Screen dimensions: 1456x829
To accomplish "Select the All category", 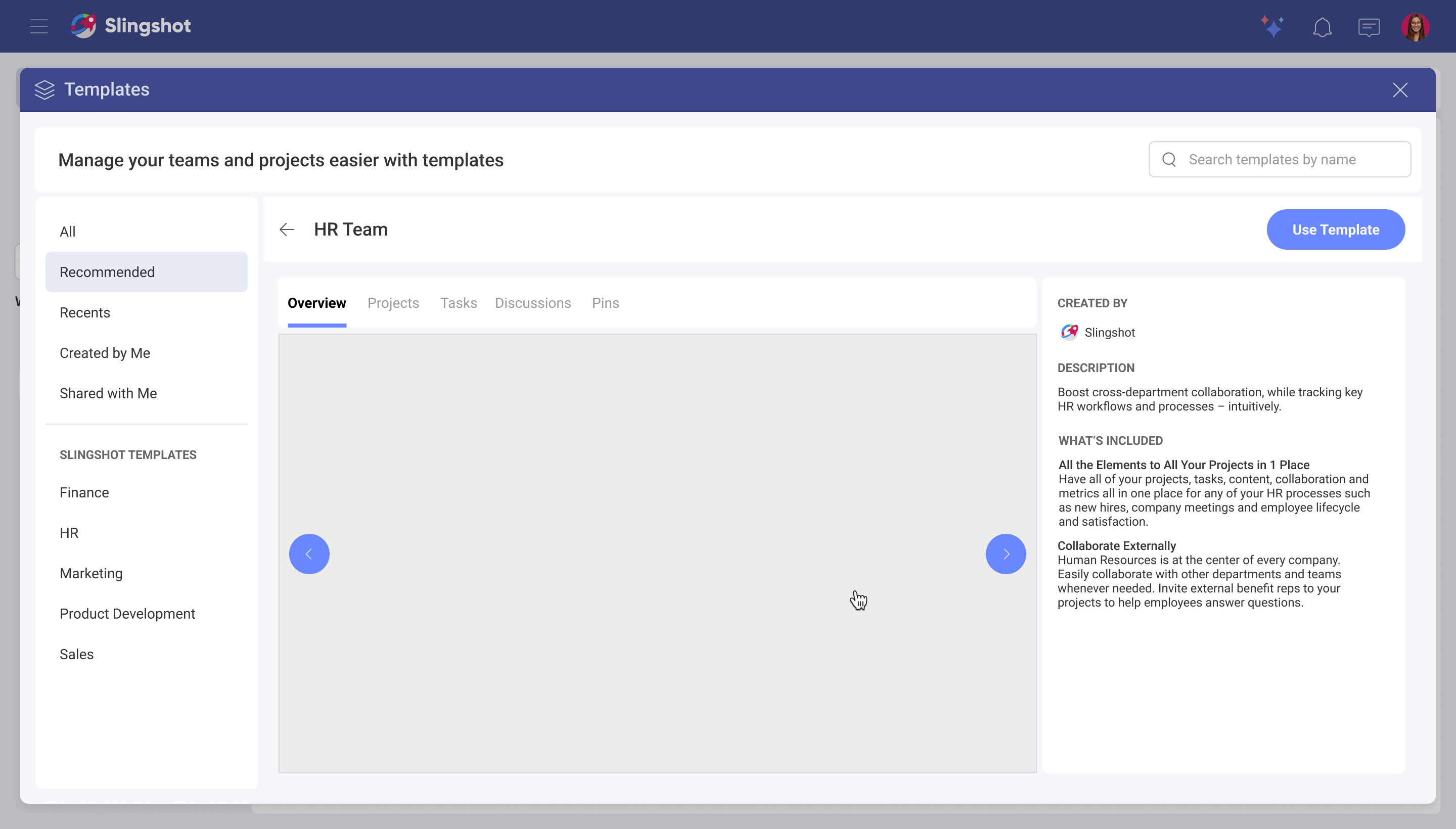I will click(146, 232).
